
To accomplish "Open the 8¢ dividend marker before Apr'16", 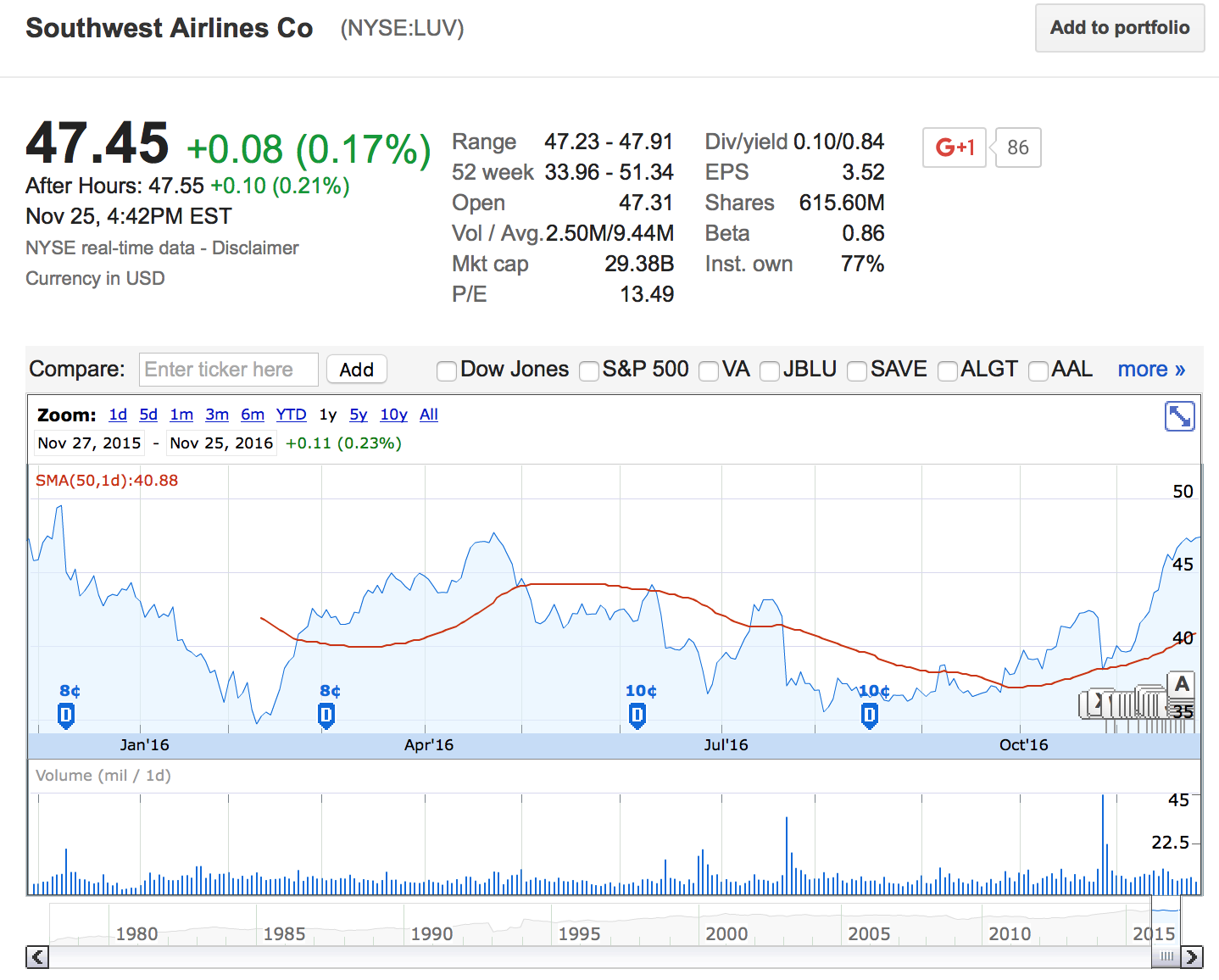I will (x=326, y=716).
